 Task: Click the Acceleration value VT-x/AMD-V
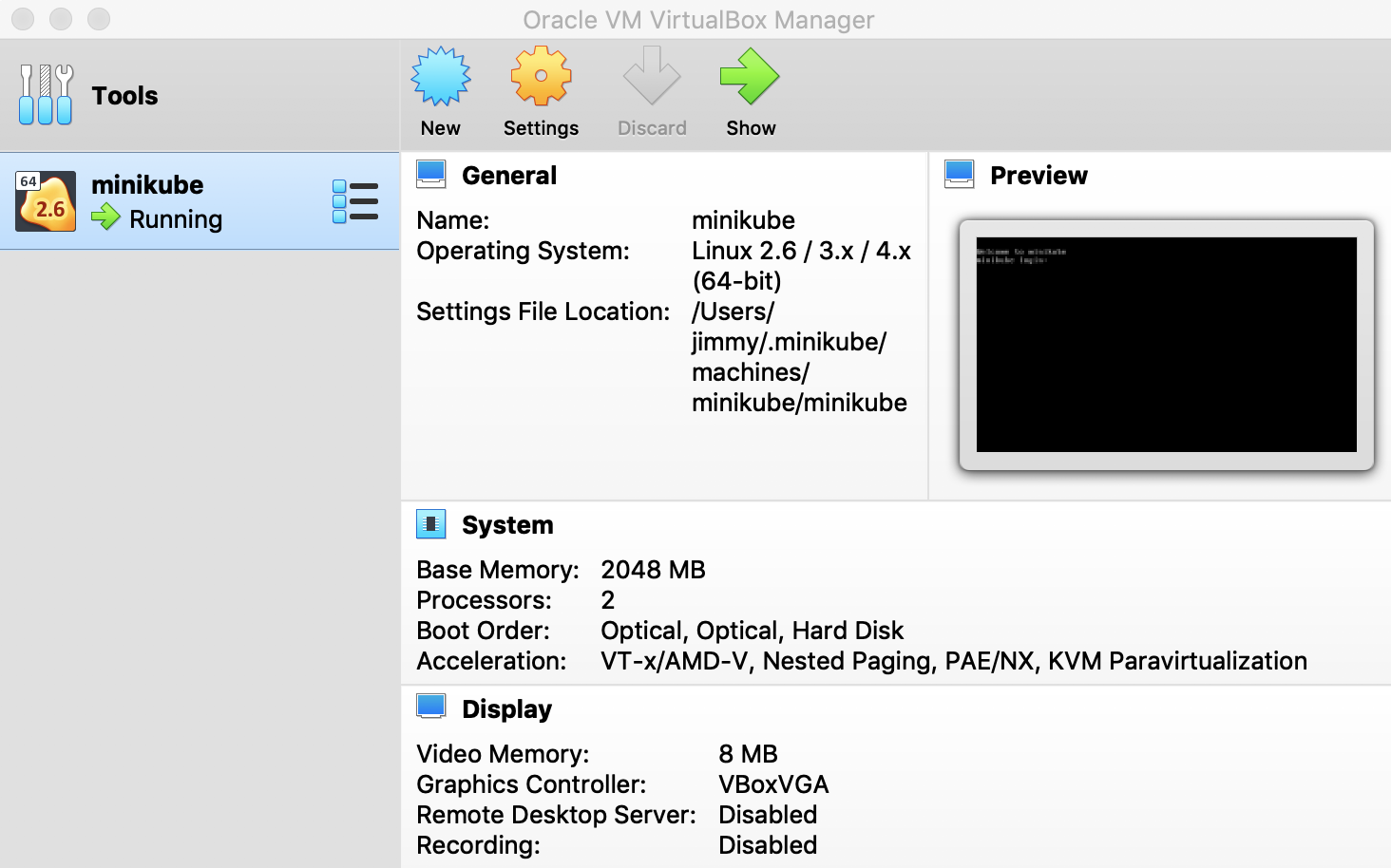[954, 661]
